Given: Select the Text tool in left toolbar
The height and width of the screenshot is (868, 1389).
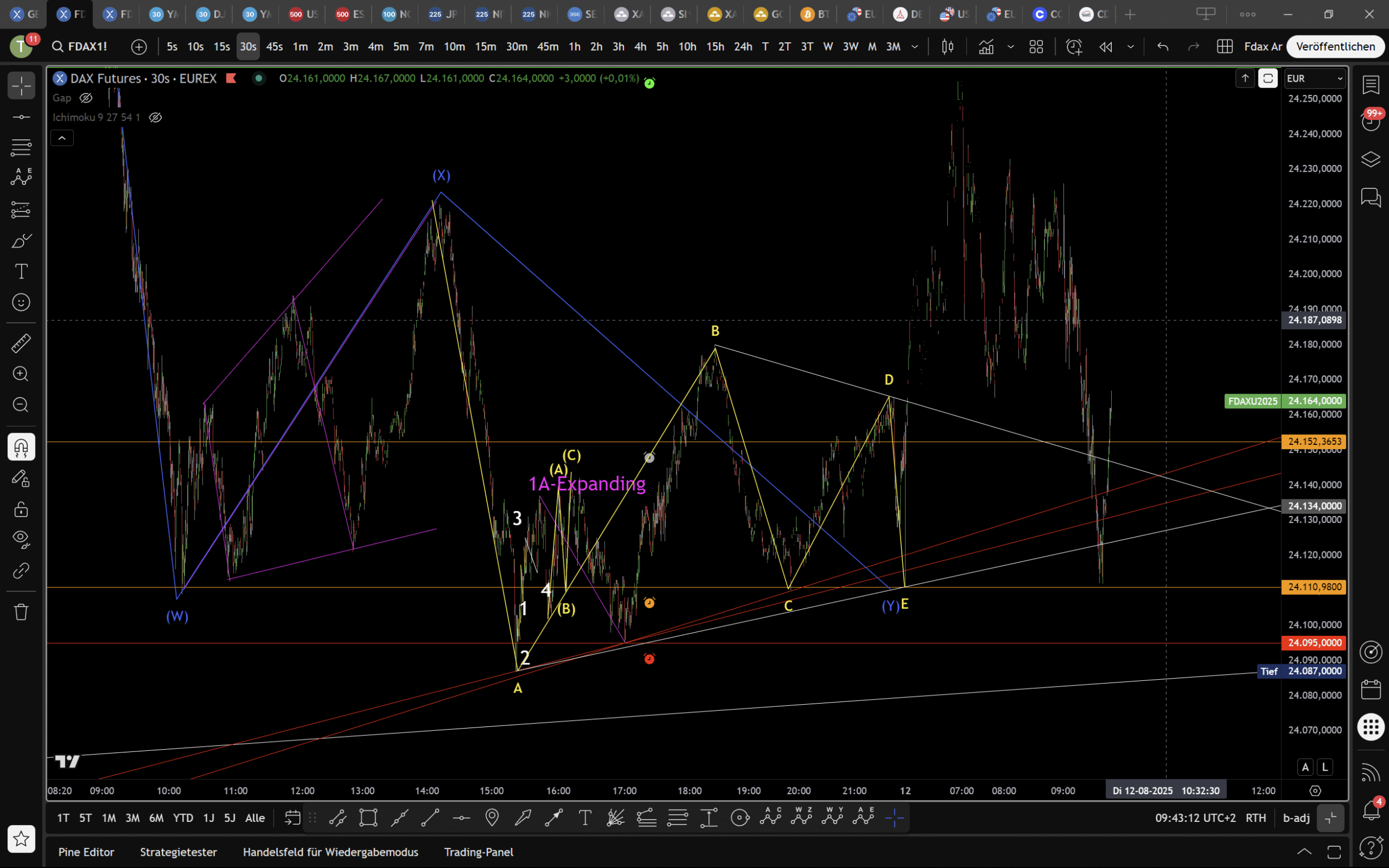Looking at the screenshot, I should click(21, 271).
